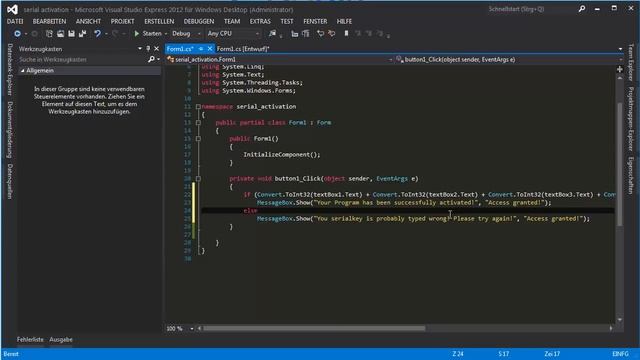Collapse the button1_Click method block
Image resolution: width=640 pixels, height=360 pixels.
point(198,179)
